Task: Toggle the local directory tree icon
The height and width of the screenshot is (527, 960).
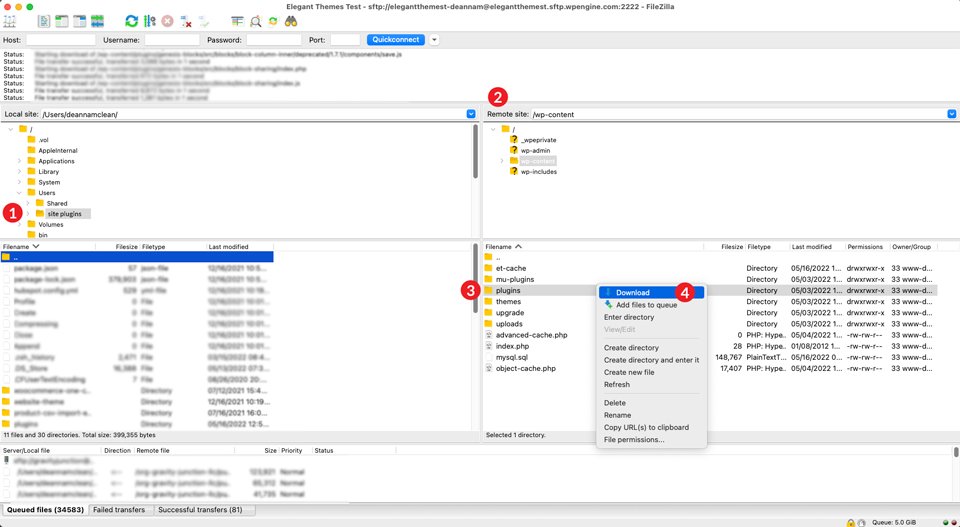Action: [x=62, y=20]
